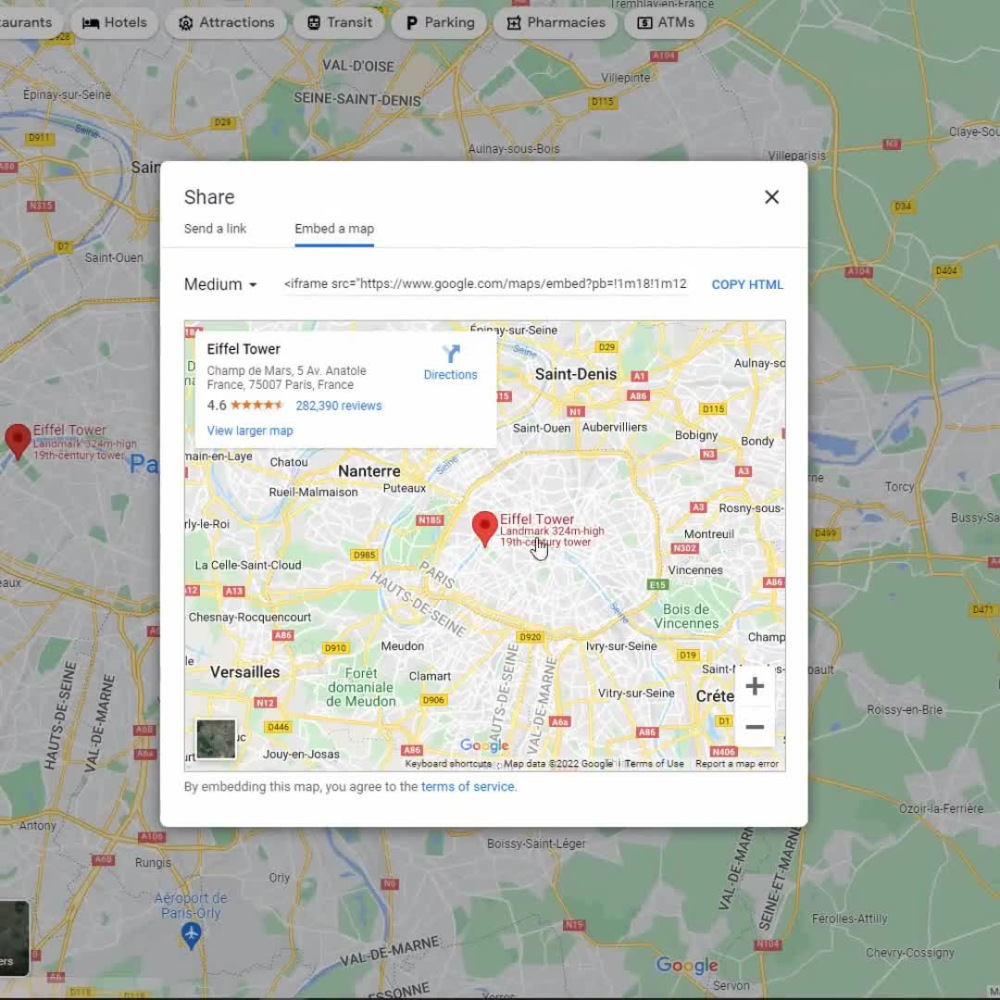
Task: Select the Hotels category chip
Action: point(114,23)
